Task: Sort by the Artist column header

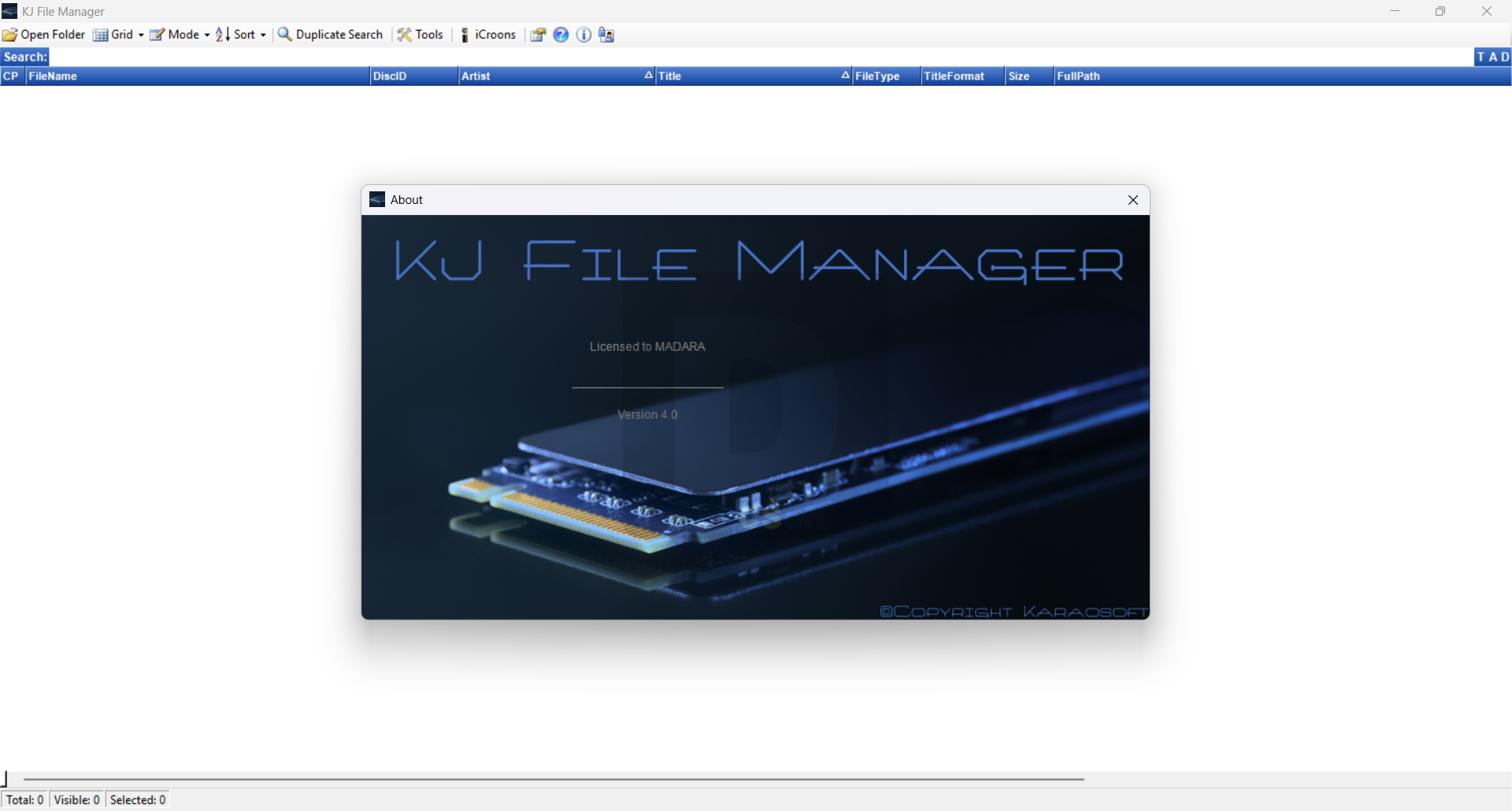Action: (556, 76)
